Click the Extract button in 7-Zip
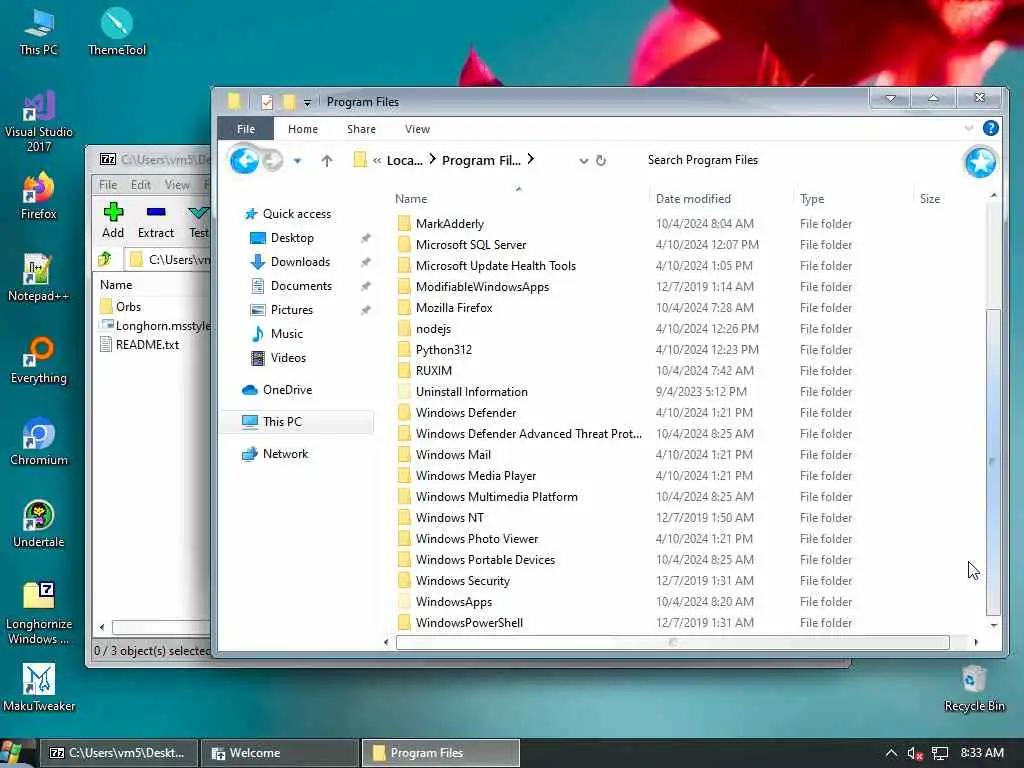 click(x=156, y=220)
